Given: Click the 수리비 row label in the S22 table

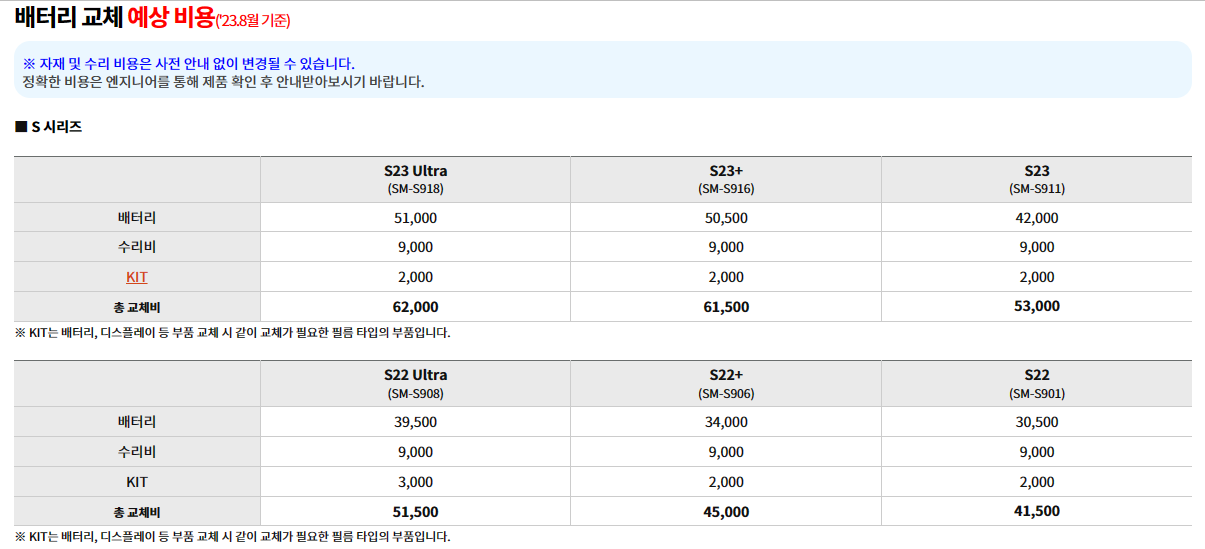Looking at the screenshot, I should click(x=137, y=452).
